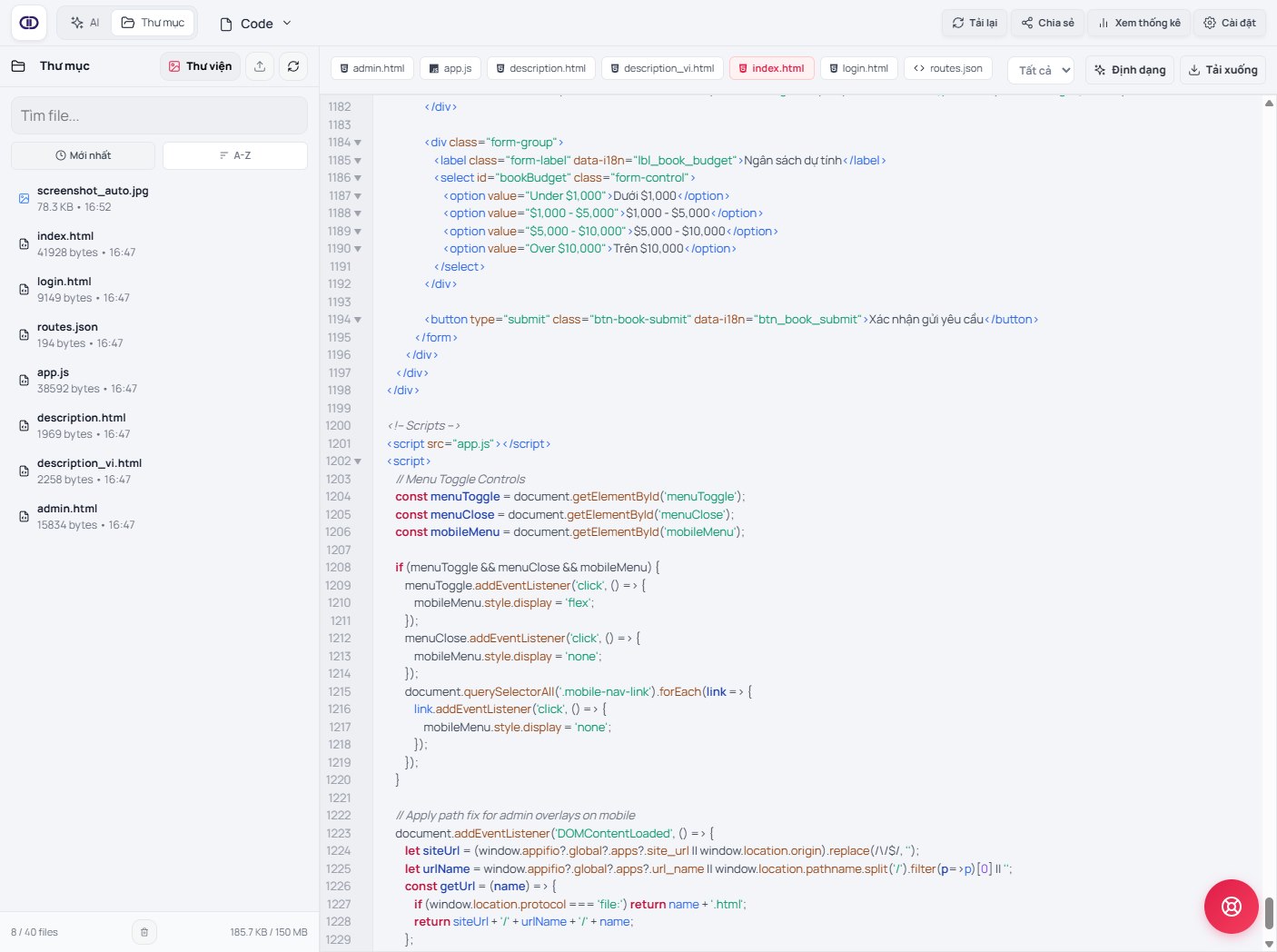
Task: Select index.html in the file list
Action: pyautogui.click(x=159, y=243)
